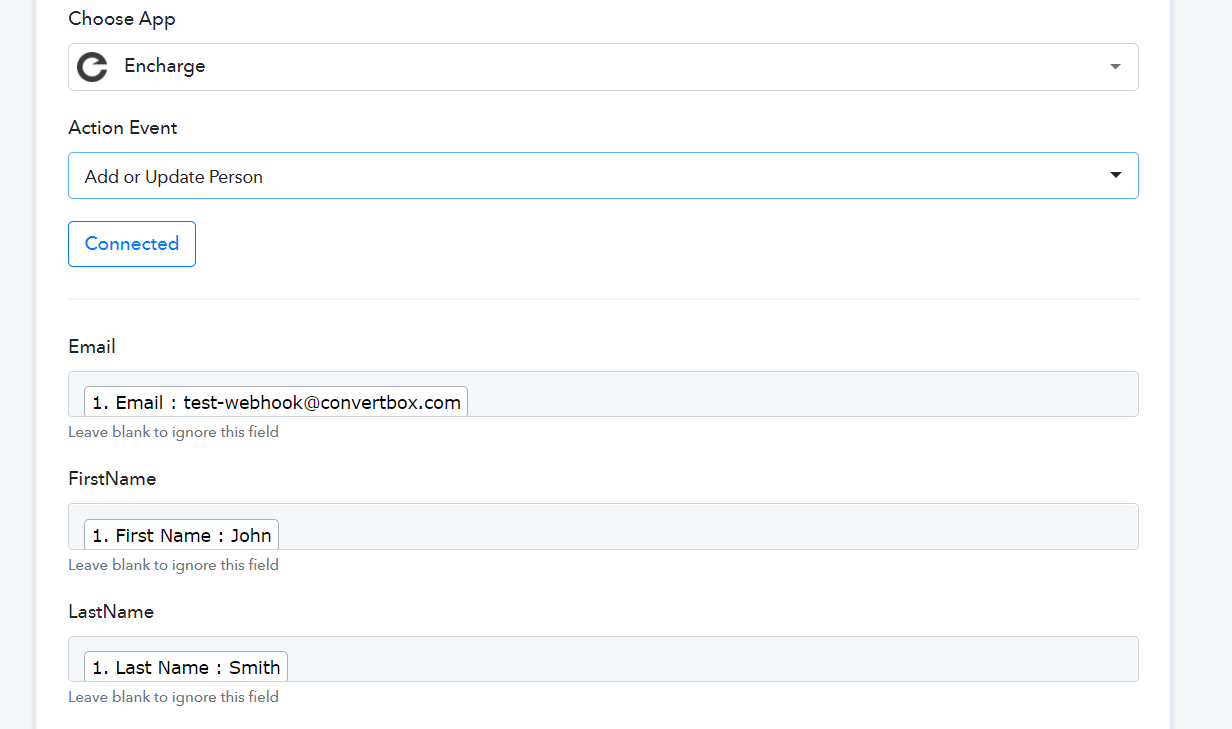Click the hint text under LastName field
The image size is (1232, 729).
point(173,697)
